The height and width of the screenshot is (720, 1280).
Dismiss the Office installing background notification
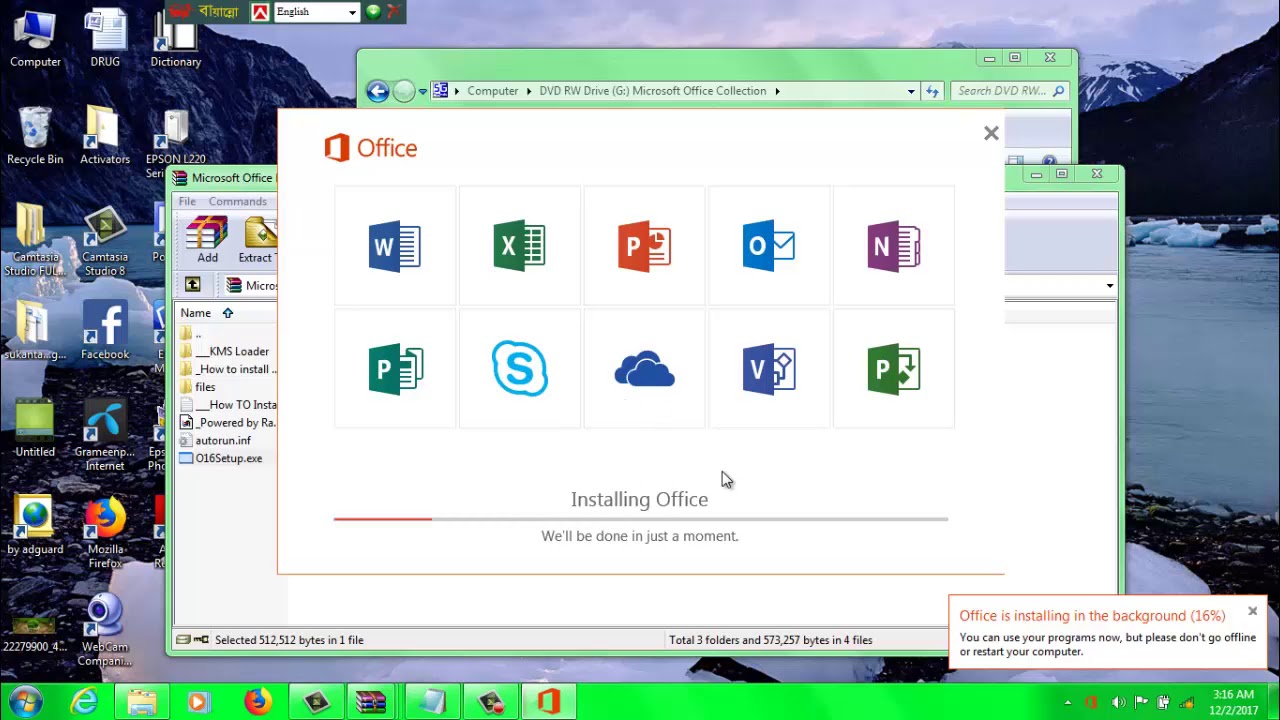click(1252, 611)
